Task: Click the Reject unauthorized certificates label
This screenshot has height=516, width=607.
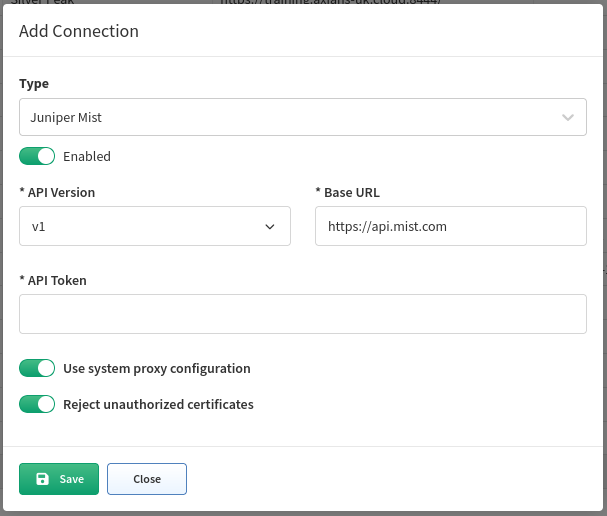Action: [x=158, y=405]
